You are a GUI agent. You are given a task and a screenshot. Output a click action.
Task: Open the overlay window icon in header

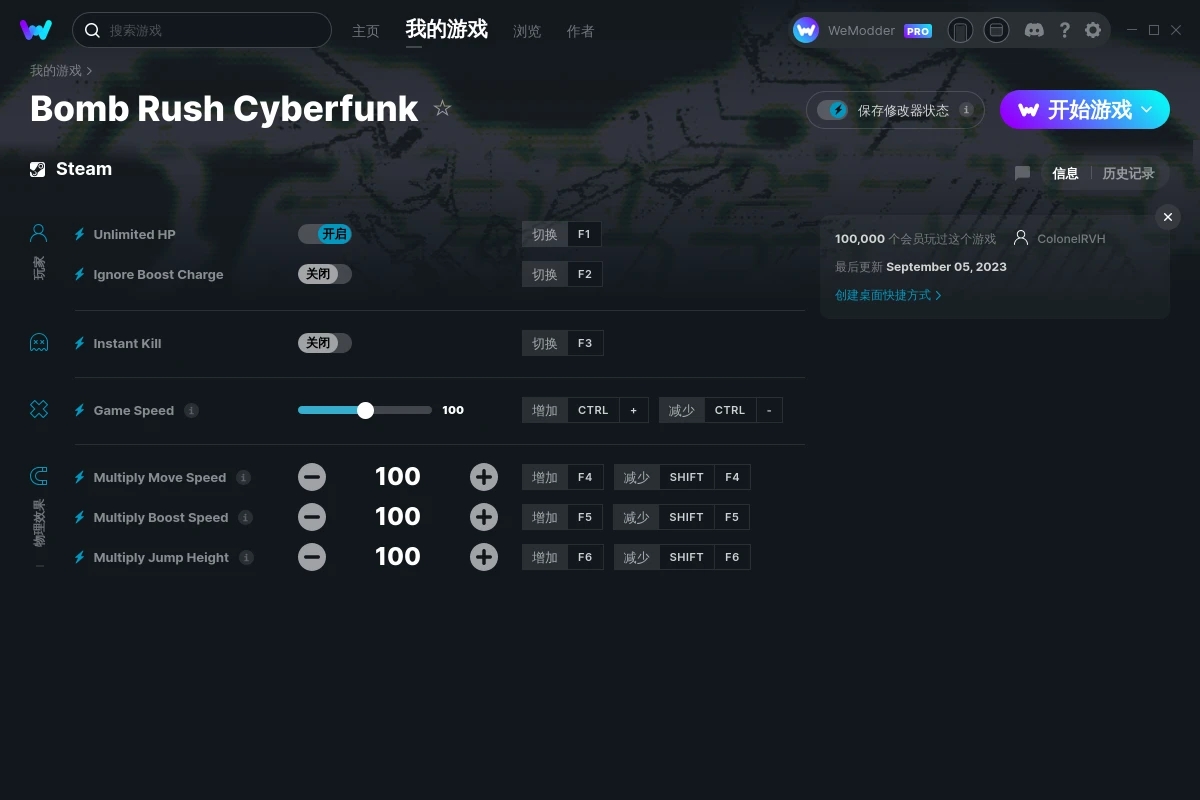tap(996, 30)
